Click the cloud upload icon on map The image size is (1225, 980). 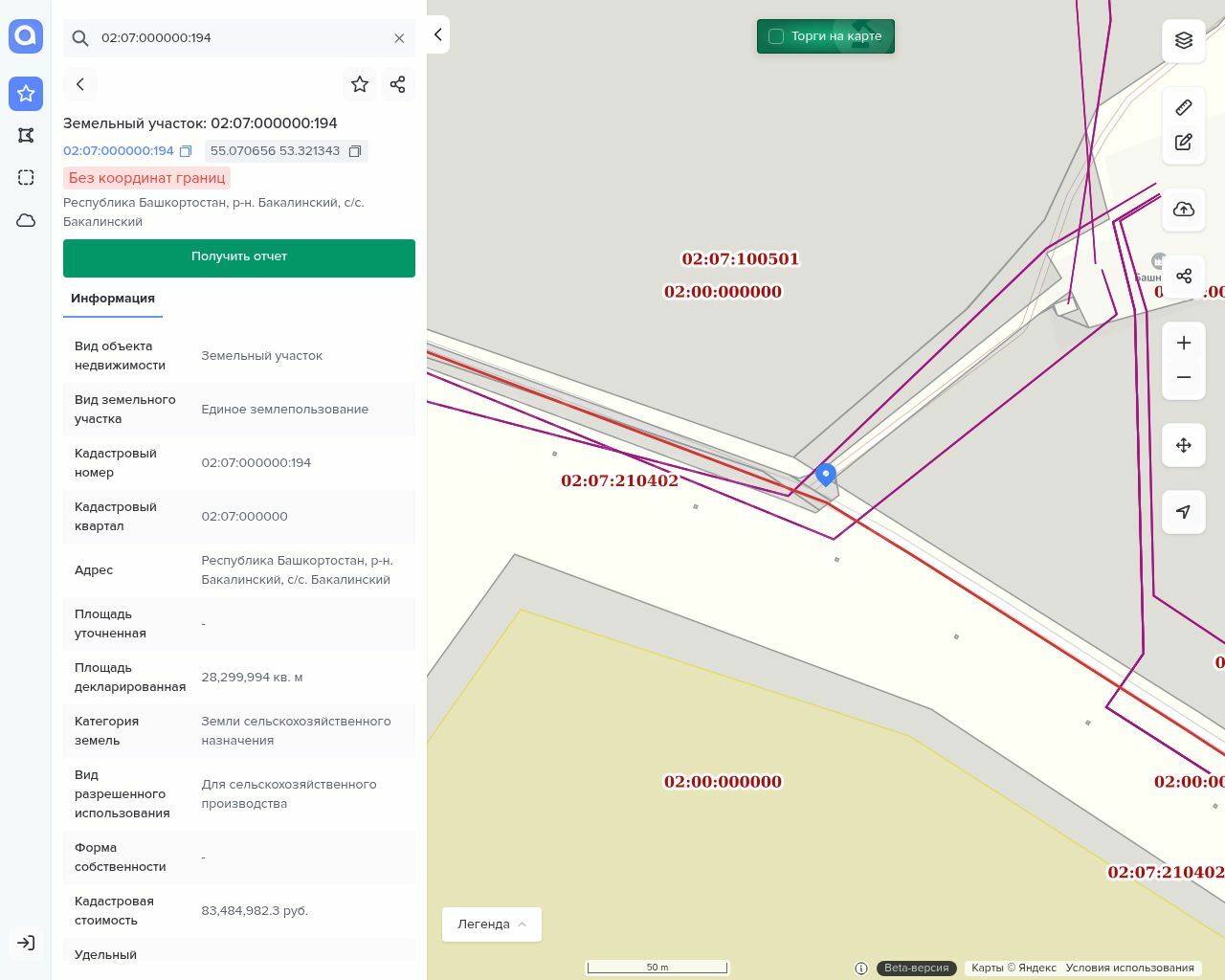[x=1184, y=210]
